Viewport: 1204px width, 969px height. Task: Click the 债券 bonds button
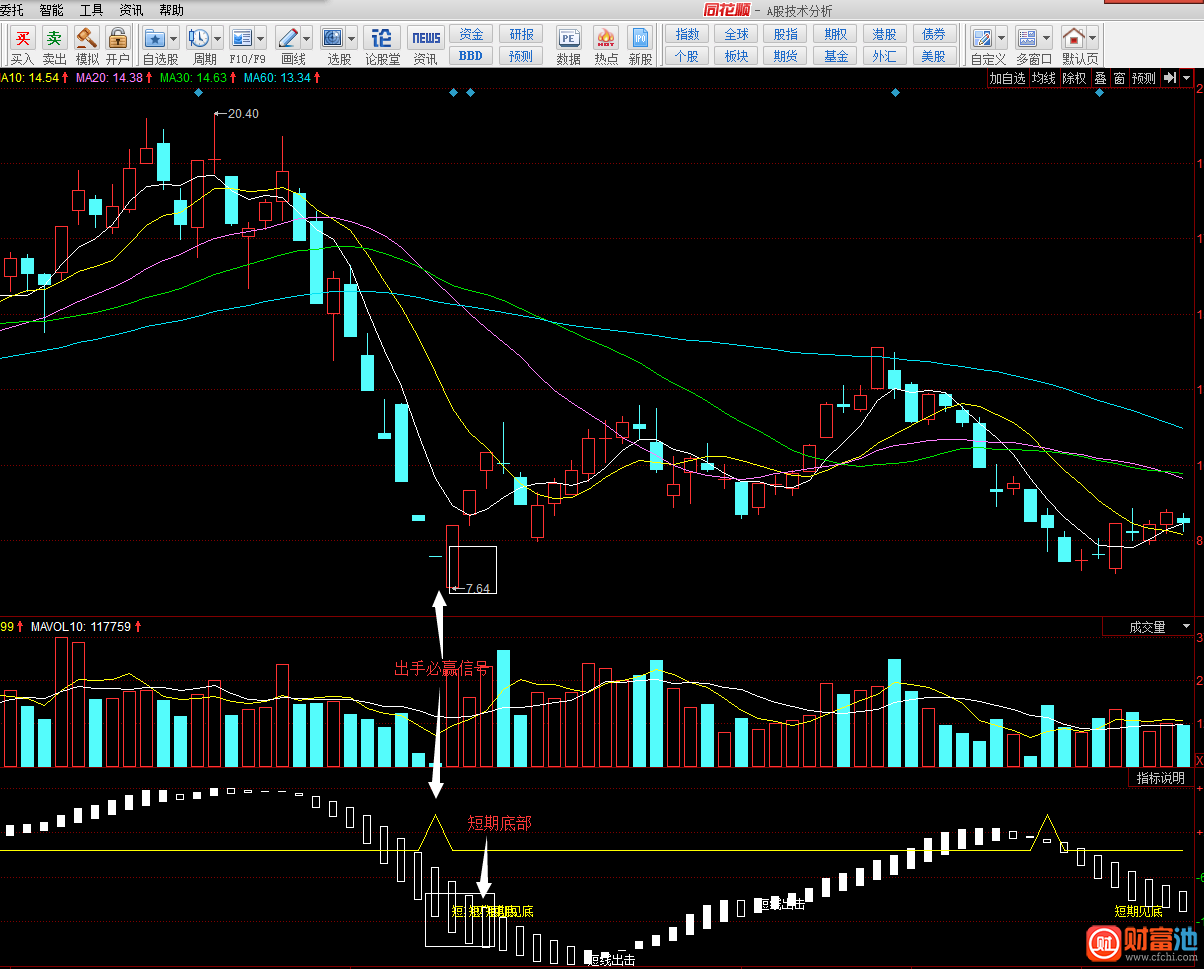coord(933,34)
